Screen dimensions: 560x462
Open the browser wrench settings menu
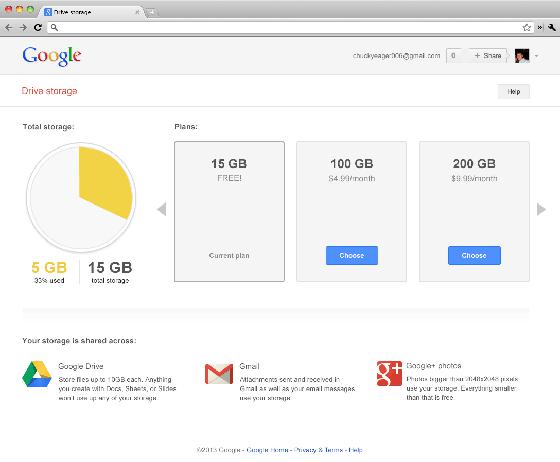[x=552, y=27]
